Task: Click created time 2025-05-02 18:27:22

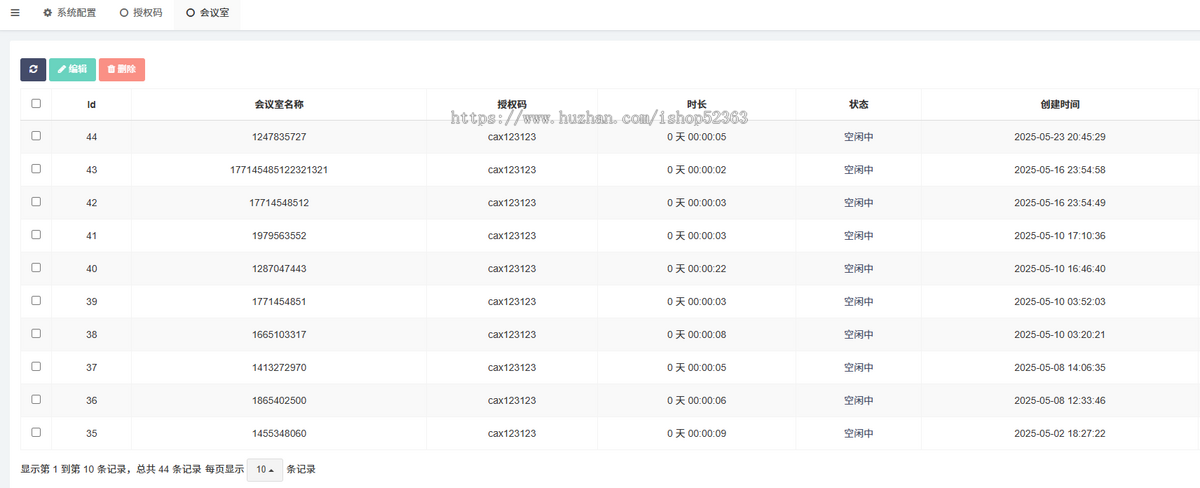Action: point(1060,434)
